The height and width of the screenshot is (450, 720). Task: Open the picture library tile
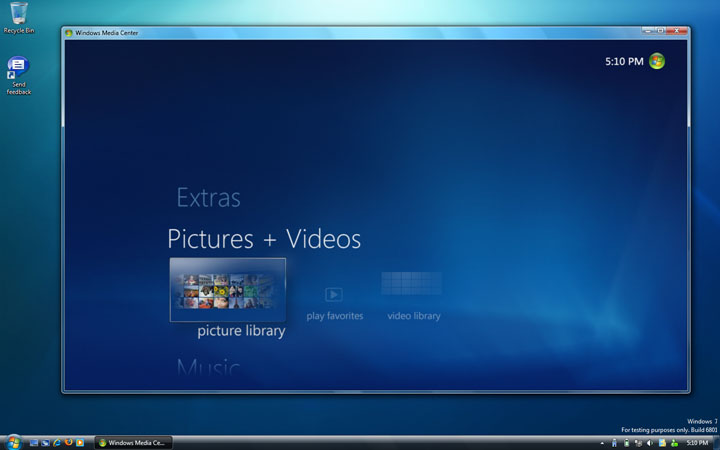click(x=228, y=290)
